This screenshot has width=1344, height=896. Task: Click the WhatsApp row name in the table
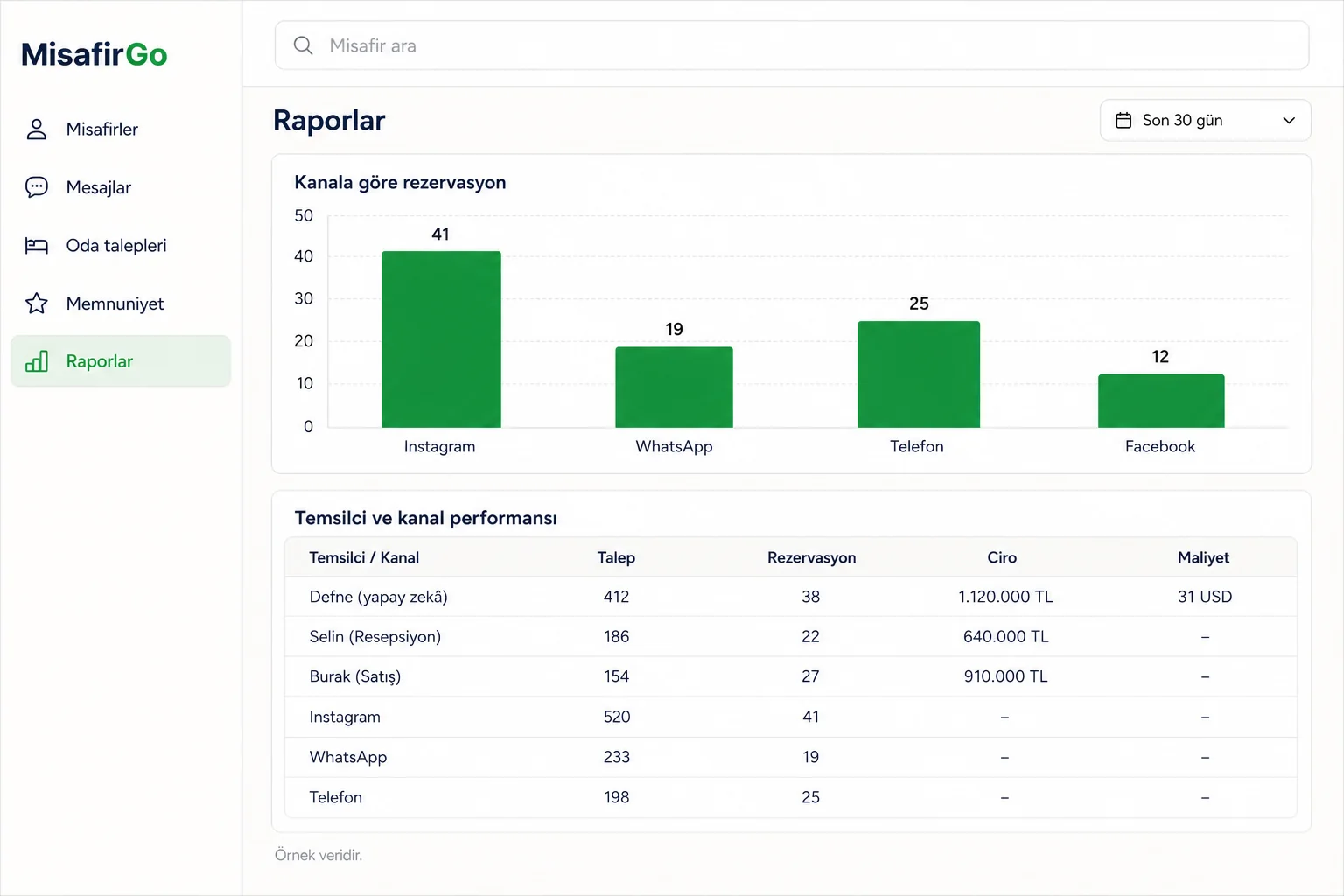(347, 757)
